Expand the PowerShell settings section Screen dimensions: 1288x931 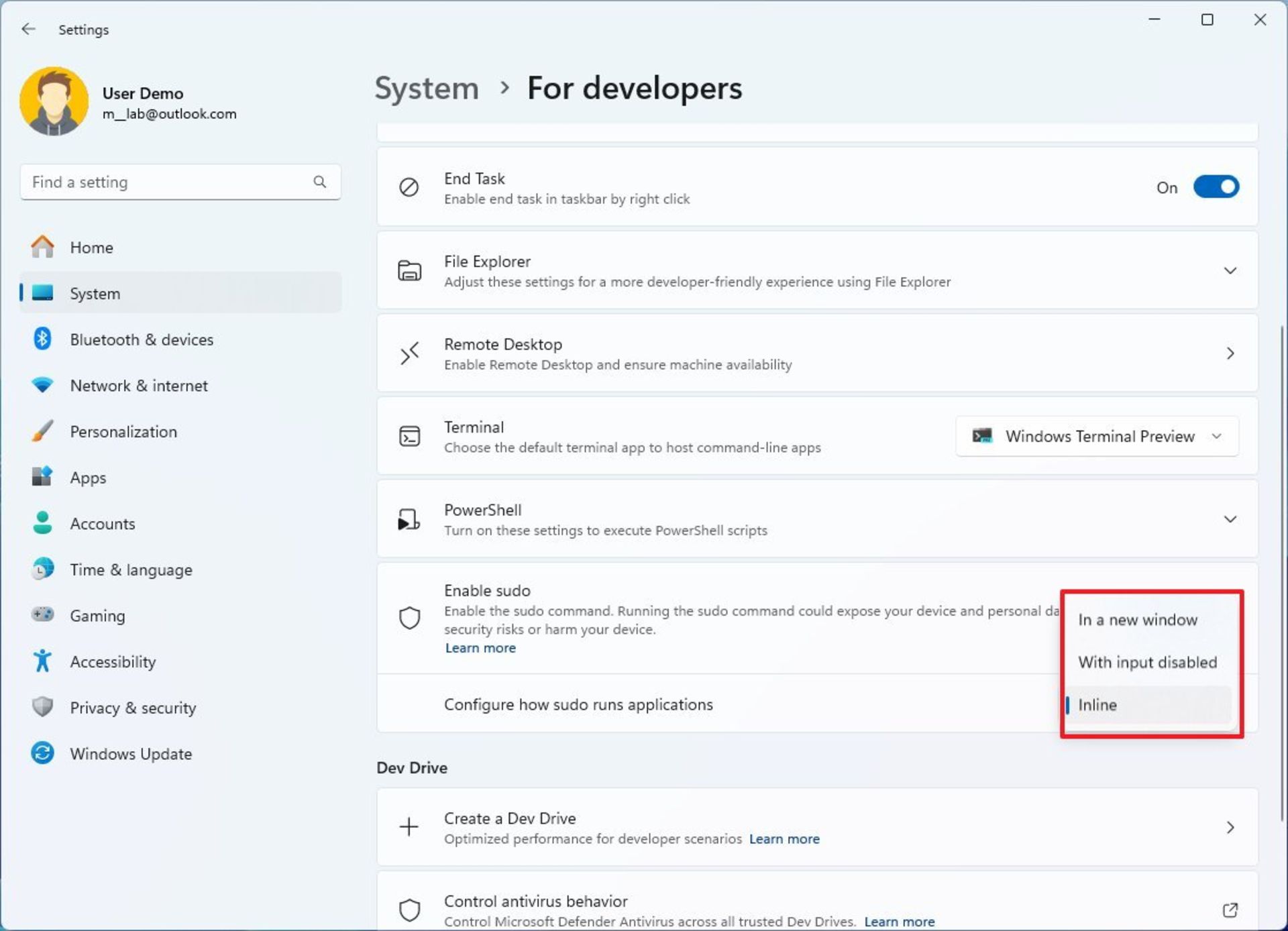[x=1229, y=518]
